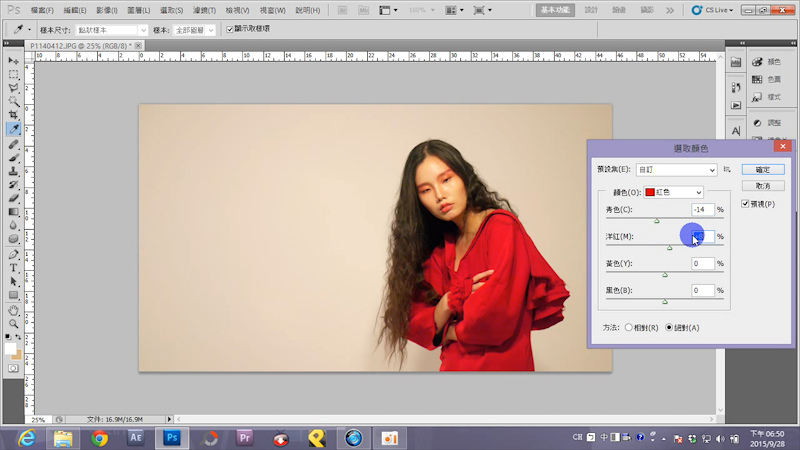Open the 樣本 sample layers dropdown

tap(194, 30)
